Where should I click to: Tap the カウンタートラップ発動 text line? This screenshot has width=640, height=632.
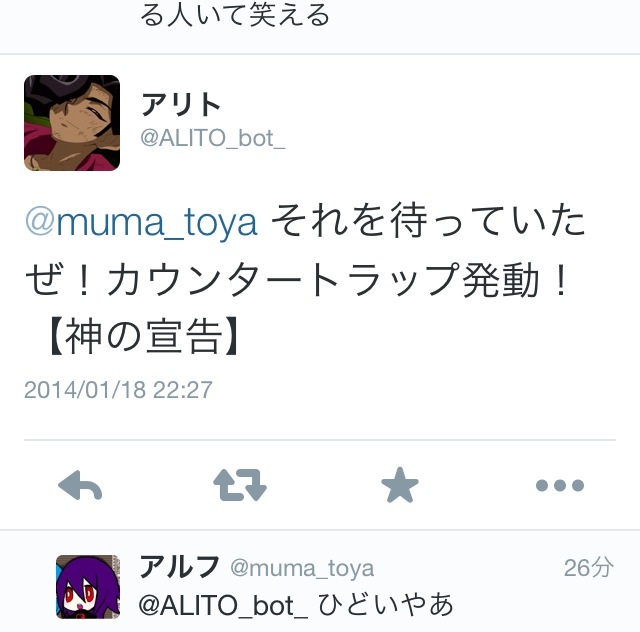(323, 279)
